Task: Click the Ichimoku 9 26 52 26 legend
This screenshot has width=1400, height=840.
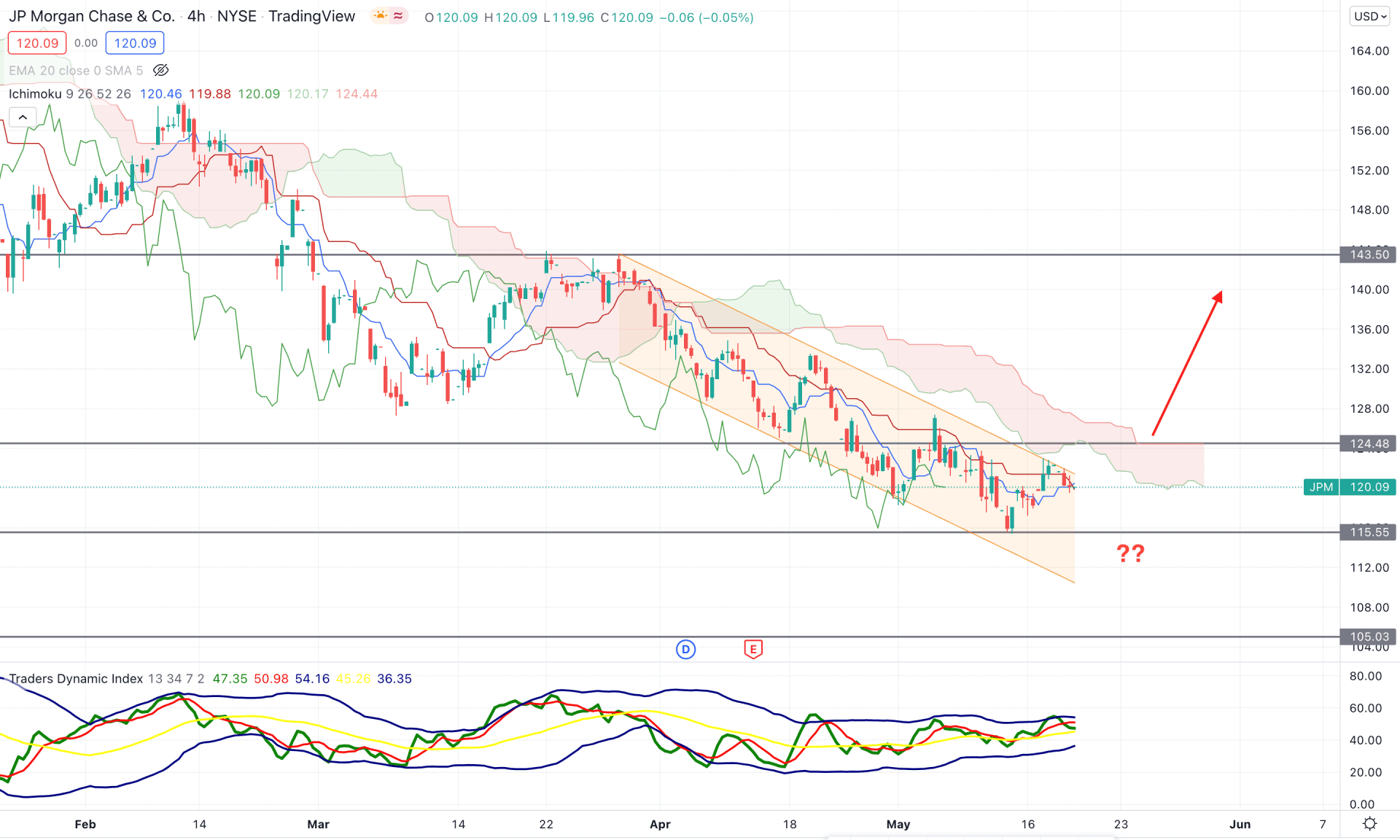Action: point(70,94)
